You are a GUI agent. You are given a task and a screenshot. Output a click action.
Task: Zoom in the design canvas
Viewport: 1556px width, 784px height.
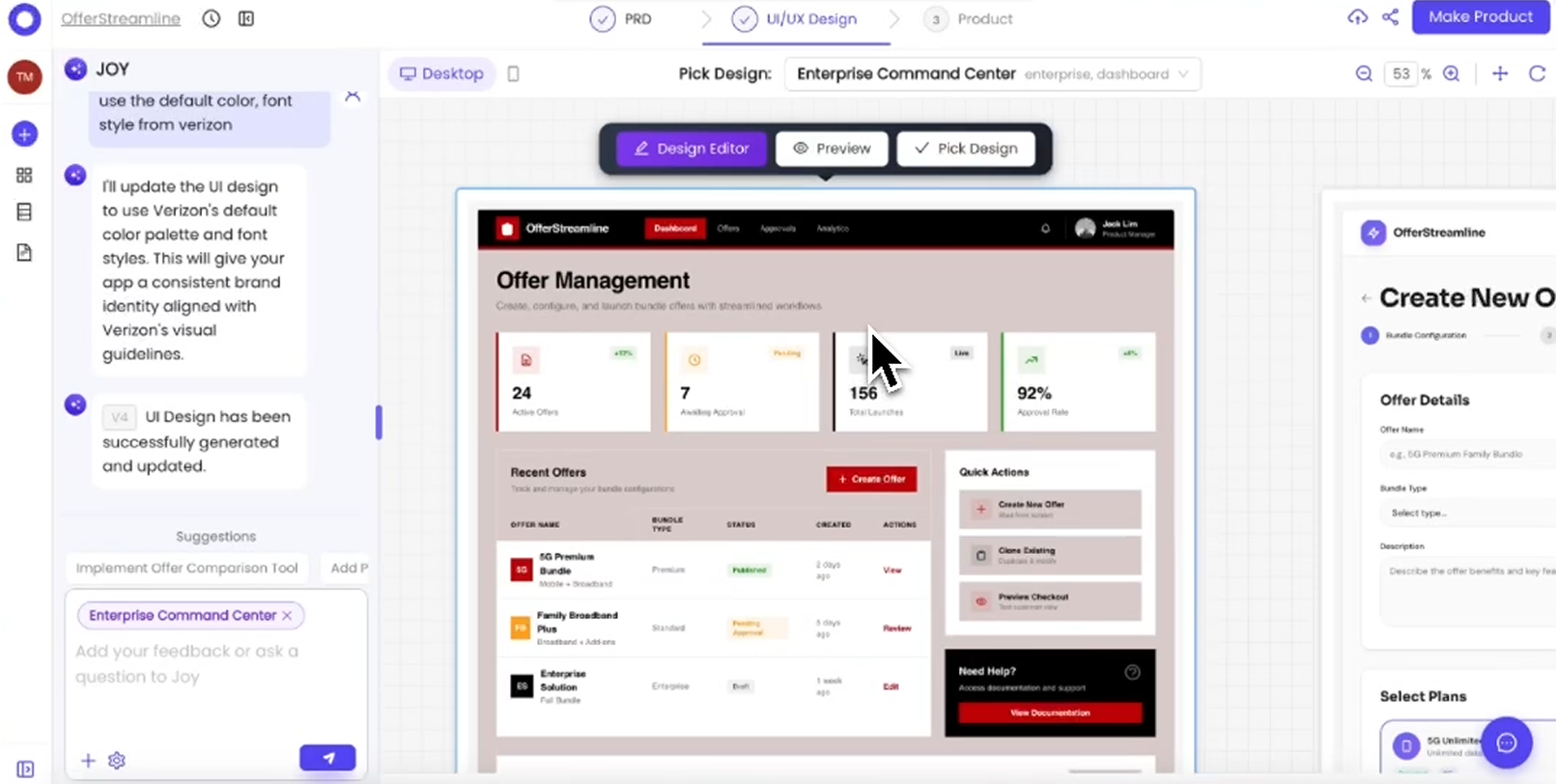pos(1451,73)
